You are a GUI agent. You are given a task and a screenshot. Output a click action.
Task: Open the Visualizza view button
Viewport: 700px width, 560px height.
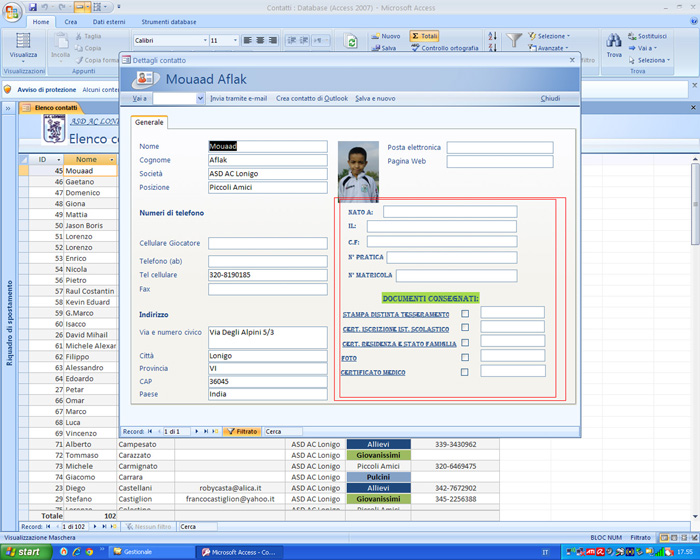23,46
